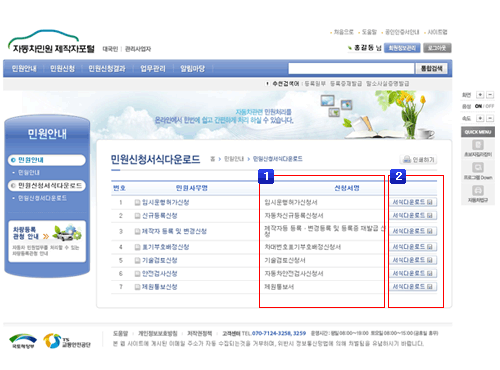Open the third quick menu icon

pyautogui.click(x=478, y=191)
